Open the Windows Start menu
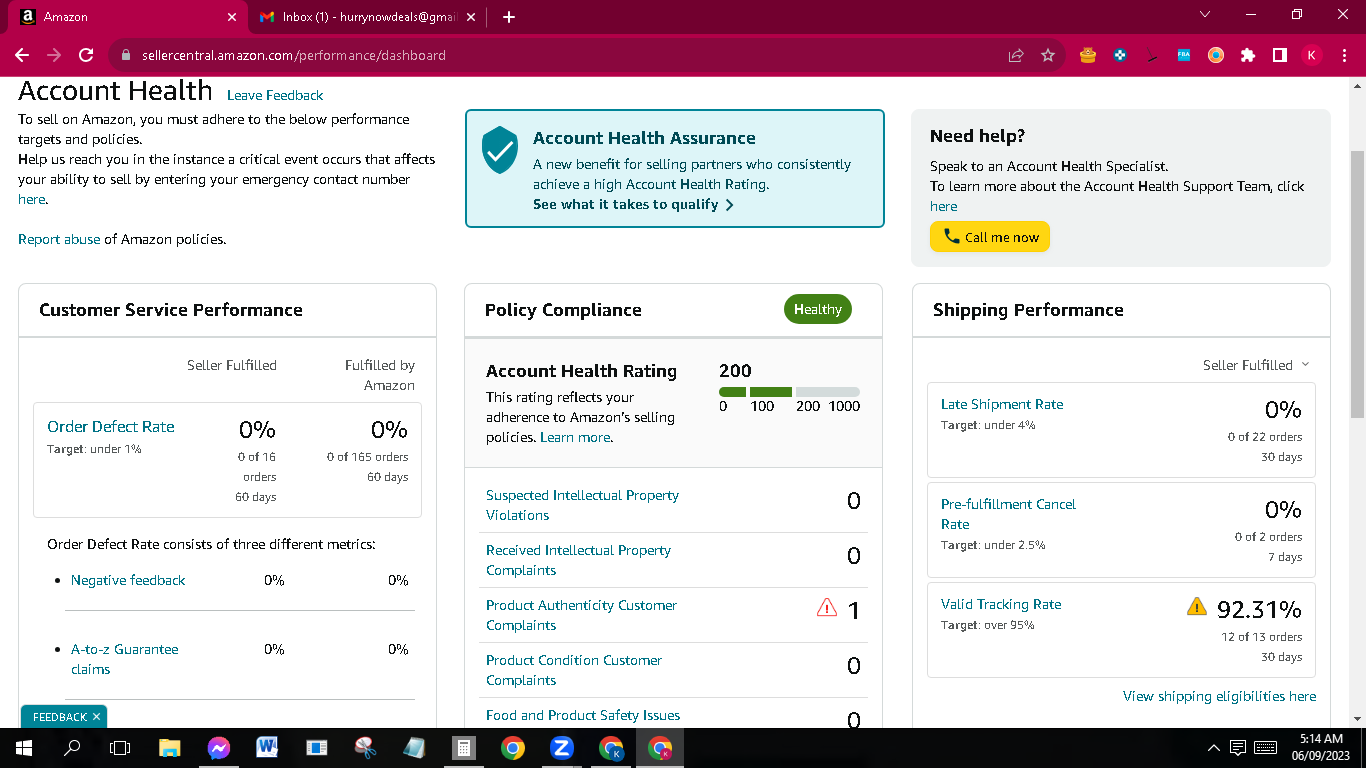The image size is (1366, 768). click(x=23, y=748)
